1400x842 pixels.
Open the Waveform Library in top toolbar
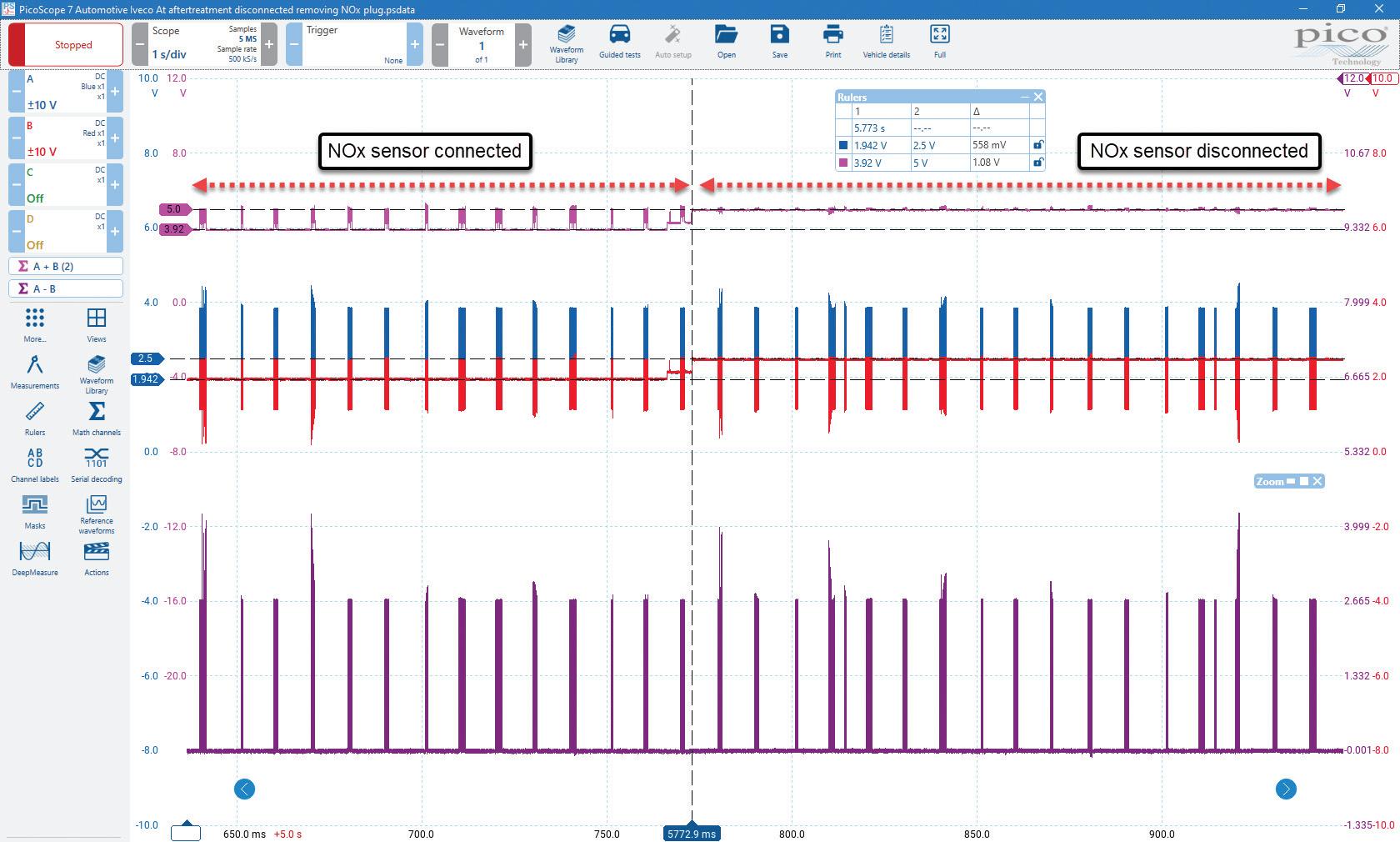coord(566,43)
